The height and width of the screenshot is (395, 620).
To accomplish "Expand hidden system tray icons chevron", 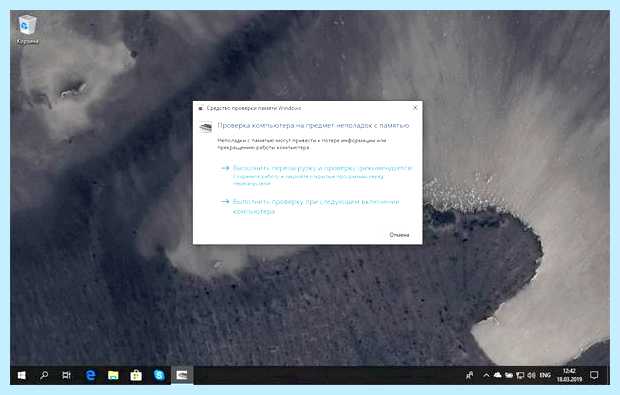I will [486, 375].
